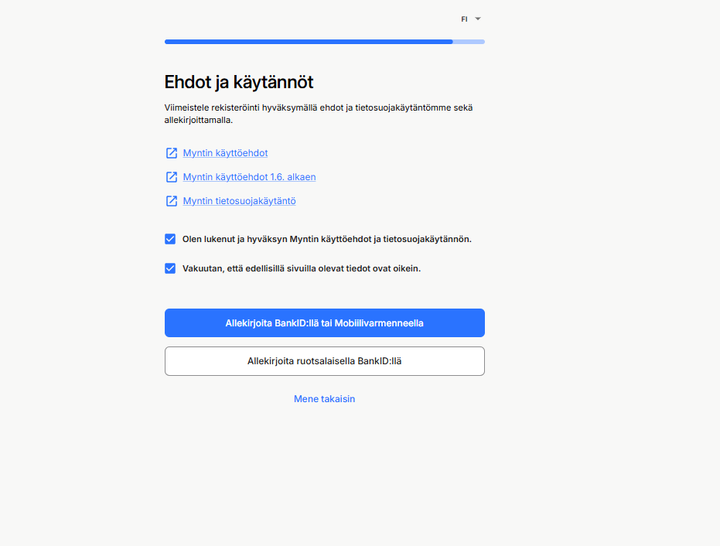720x546 pixels.
Task: Click external-link icon beside Myntin tietosuojakäytäntö
Action: click(171, 201)
